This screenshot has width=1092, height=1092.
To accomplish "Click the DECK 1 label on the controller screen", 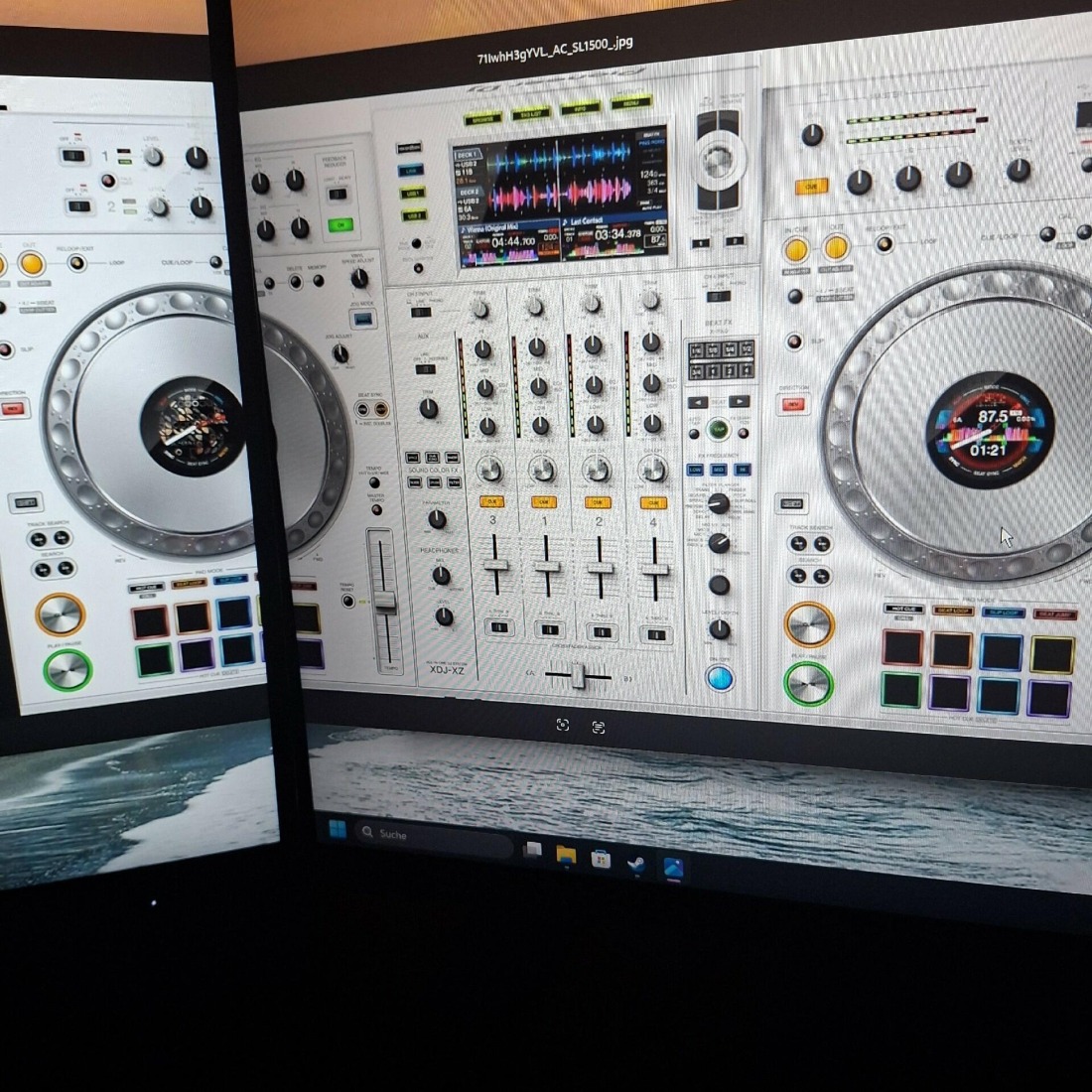I will [x=466, y=155].
